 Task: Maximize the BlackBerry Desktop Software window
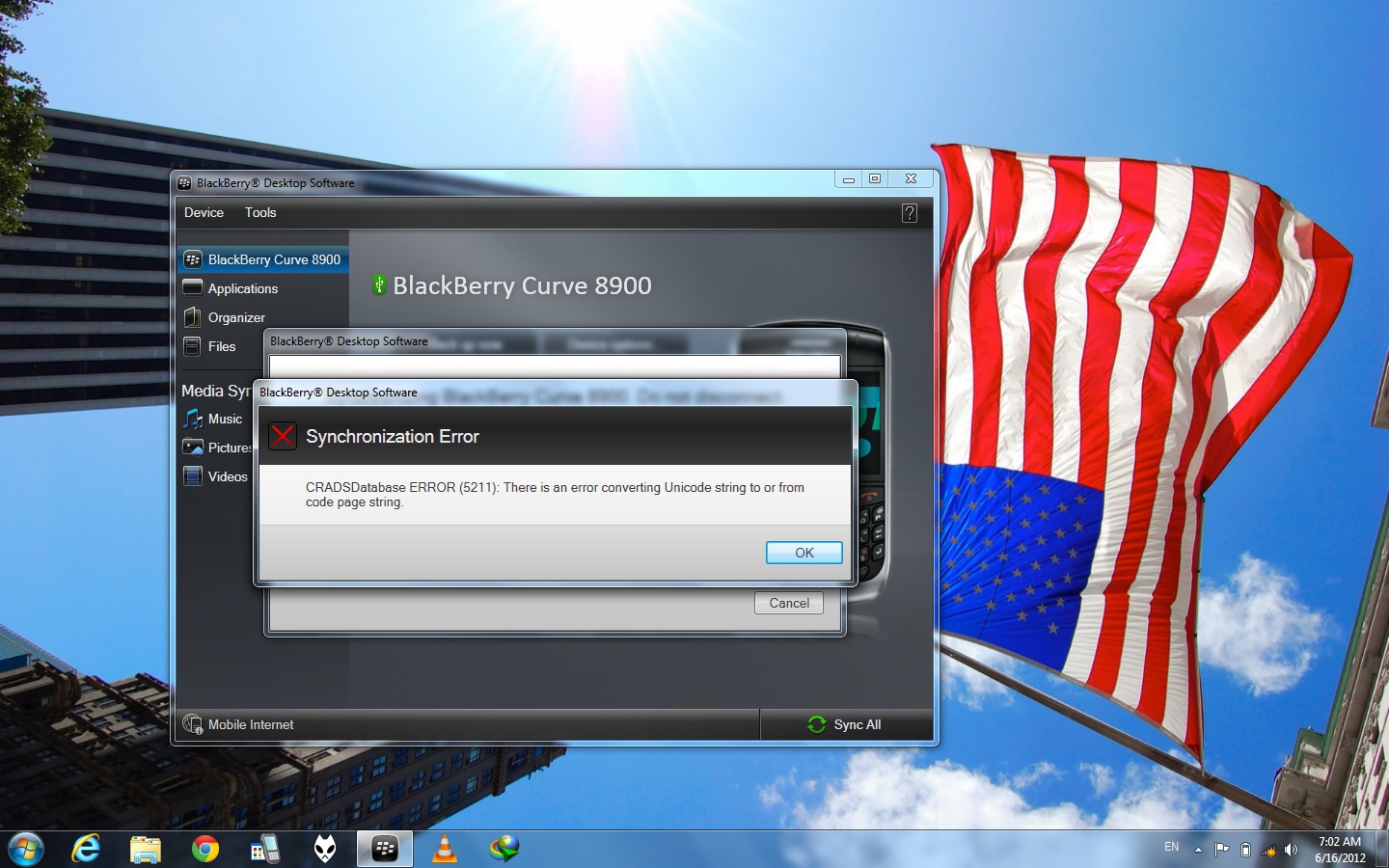(x=875, y=179)
